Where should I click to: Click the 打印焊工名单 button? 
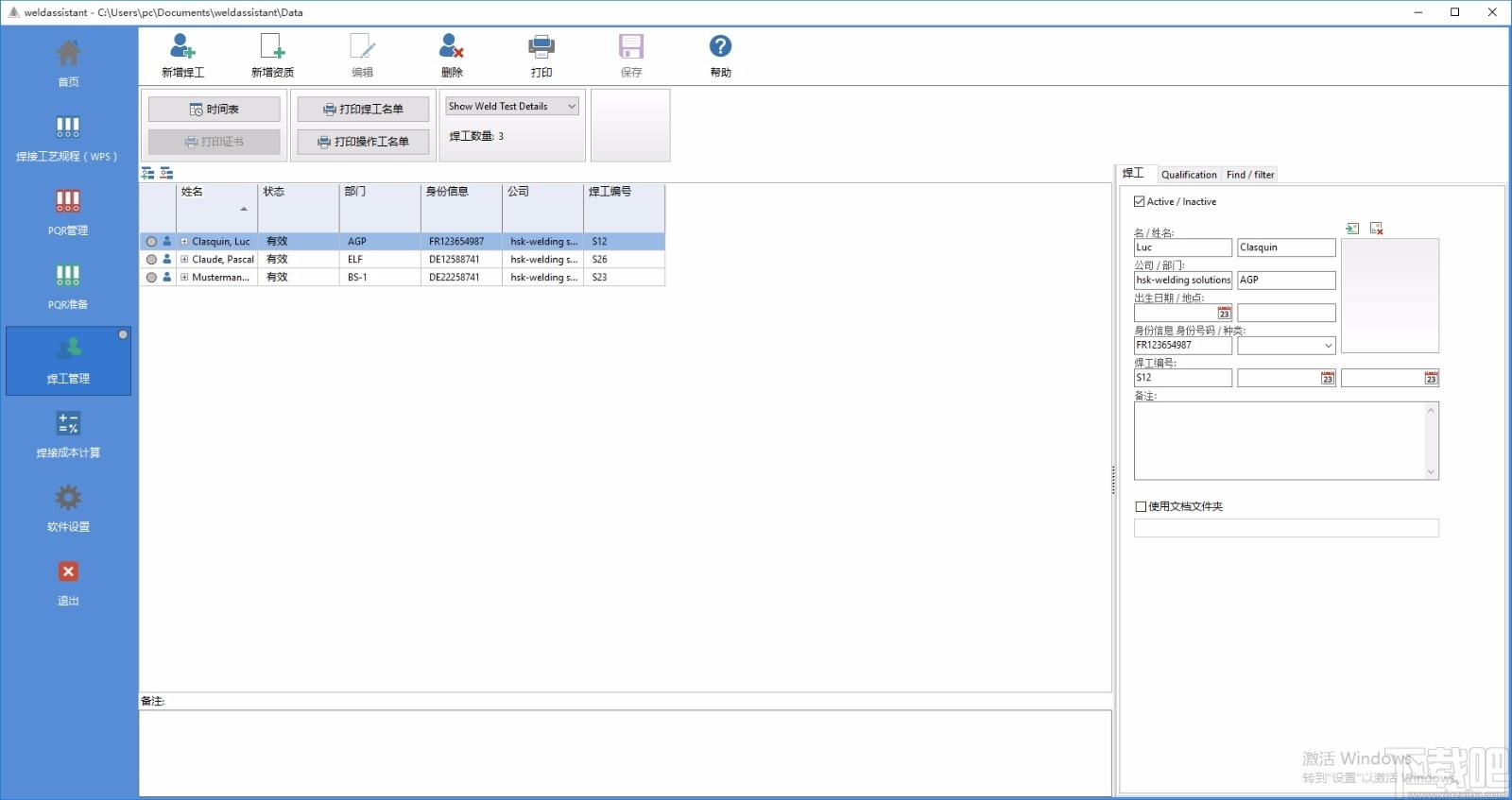pos(363,110)
